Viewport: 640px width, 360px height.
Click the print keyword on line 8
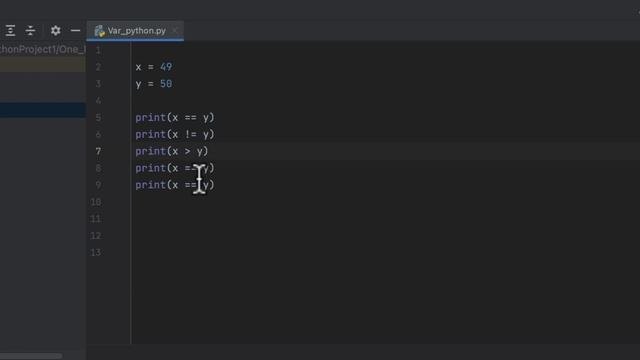click(x=151, y=168)
